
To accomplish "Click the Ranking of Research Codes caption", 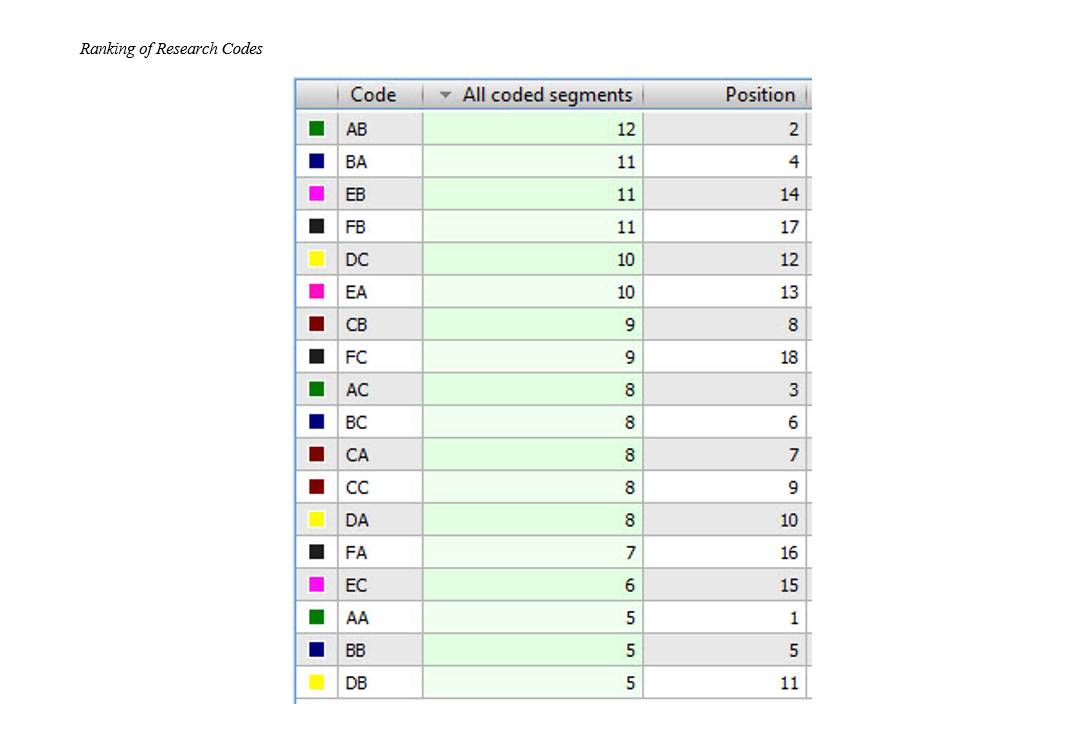I will (x=171, y=48).
